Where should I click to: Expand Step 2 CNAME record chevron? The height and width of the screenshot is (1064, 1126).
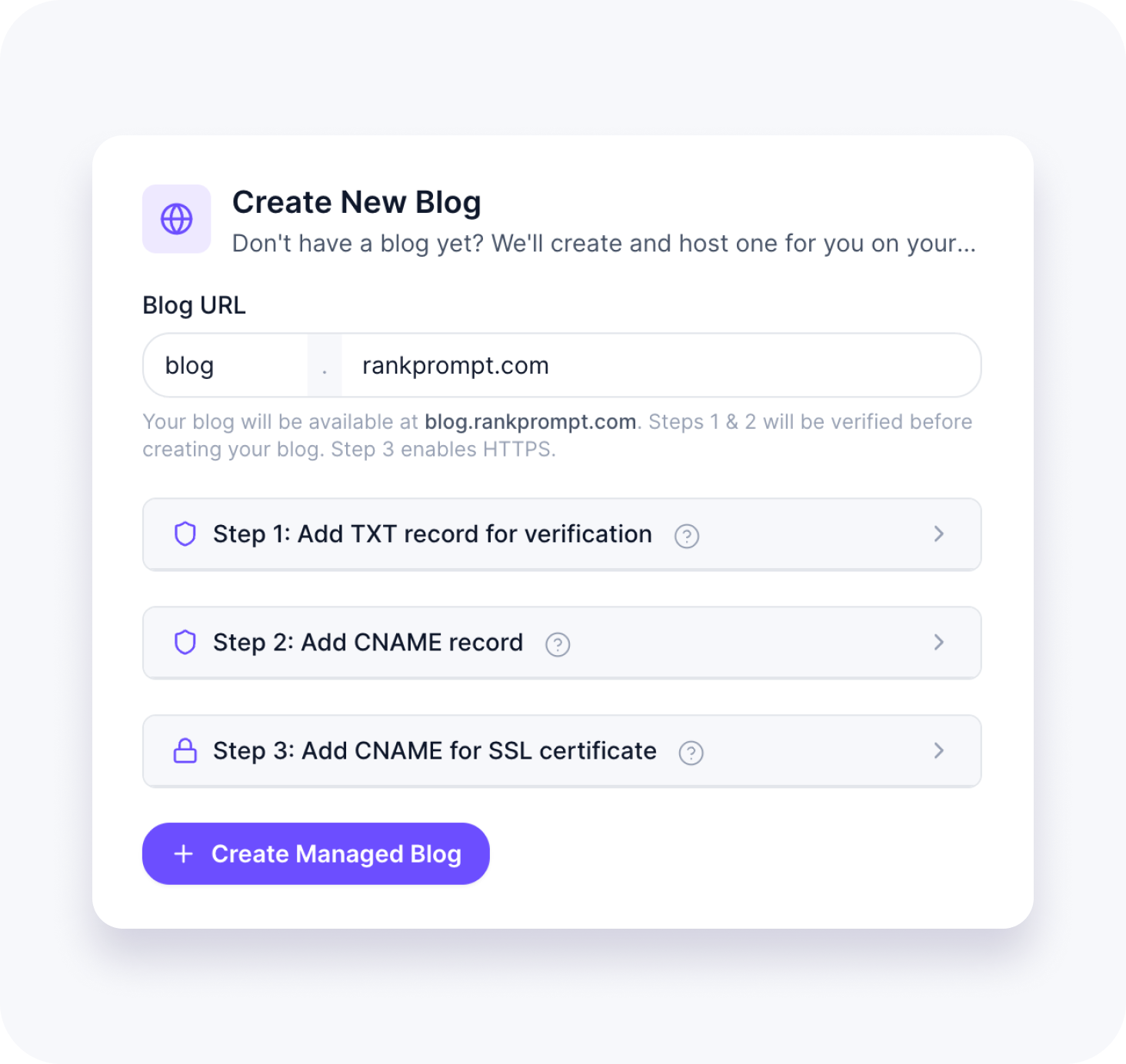[x=938, y=642]
